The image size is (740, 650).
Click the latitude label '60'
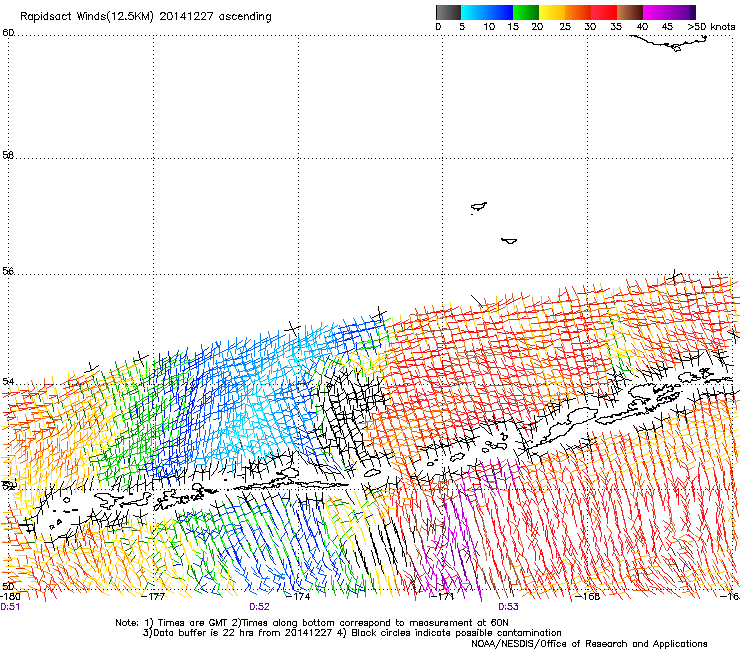[8, 33]
